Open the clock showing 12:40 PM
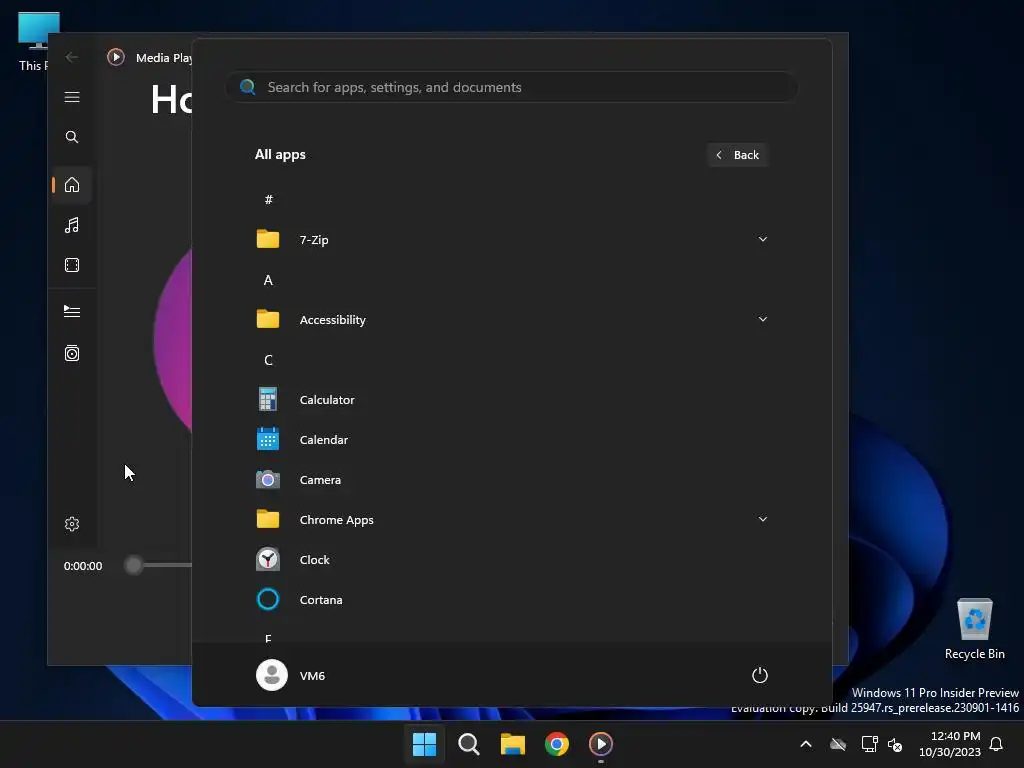Viewport: 1024px width, 768px height. click(950, 744)
